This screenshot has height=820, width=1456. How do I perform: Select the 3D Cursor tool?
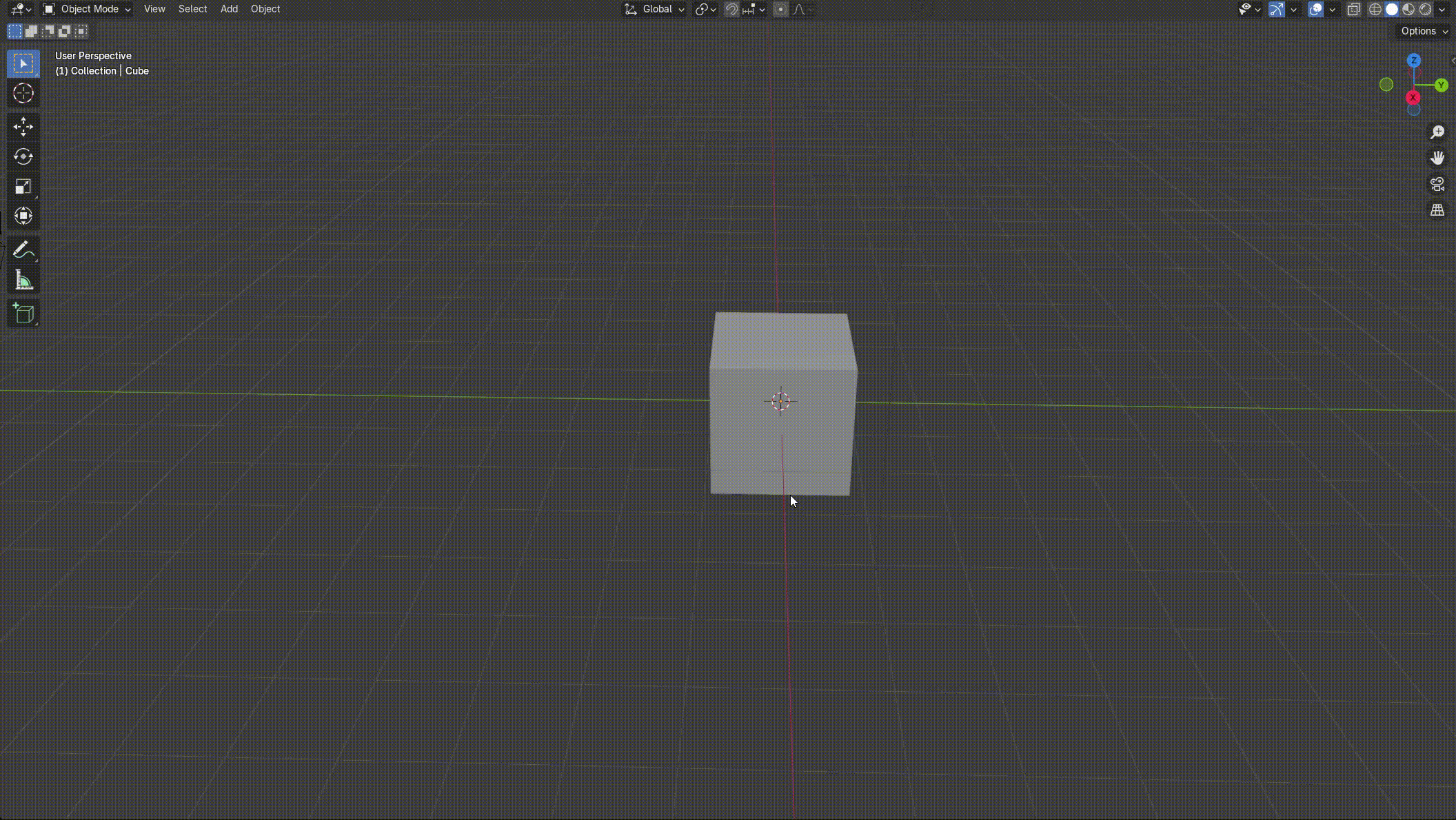(23, 93)
